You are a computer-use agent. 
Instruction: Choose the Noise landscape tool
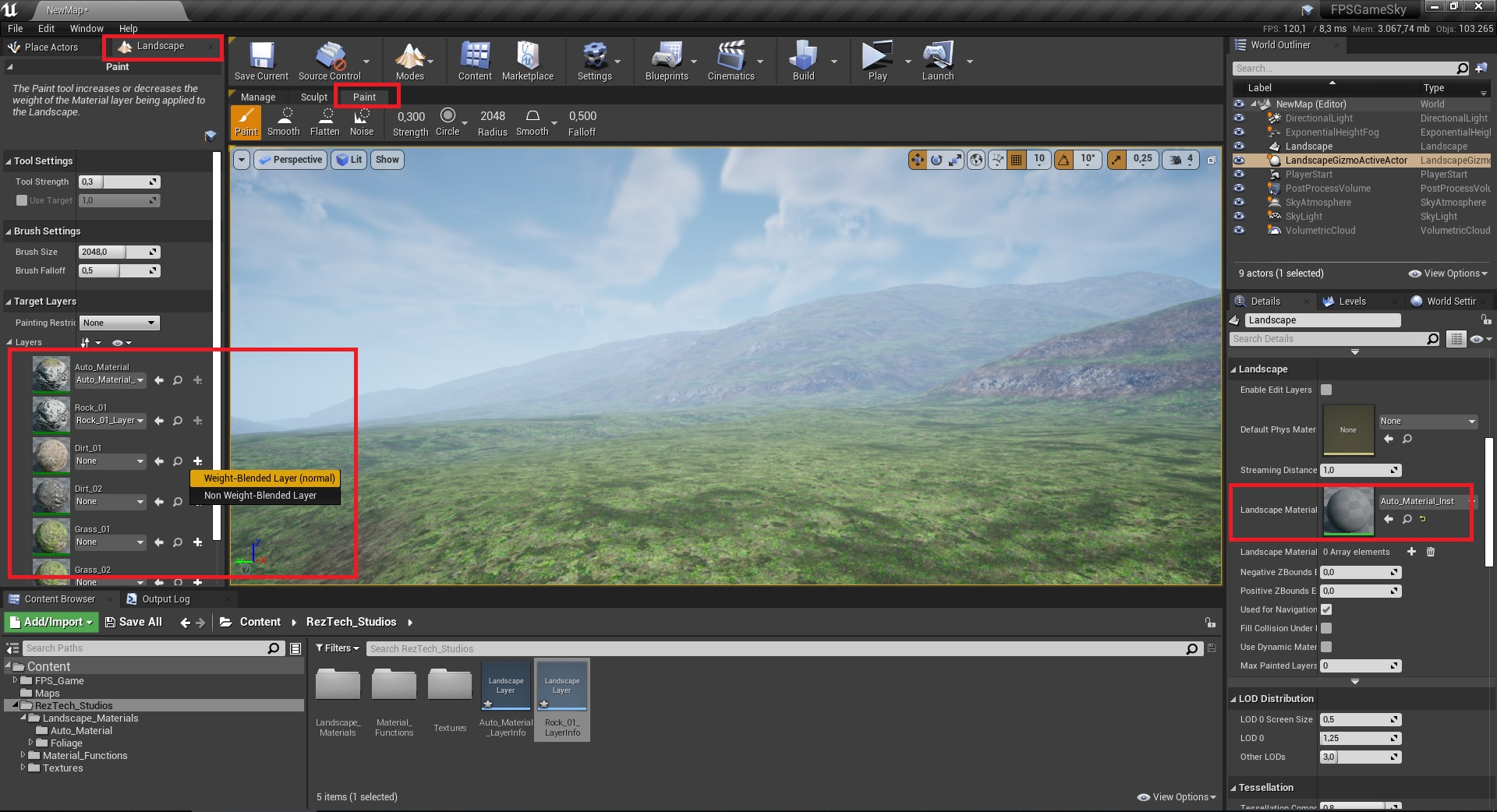click(361, 122)
